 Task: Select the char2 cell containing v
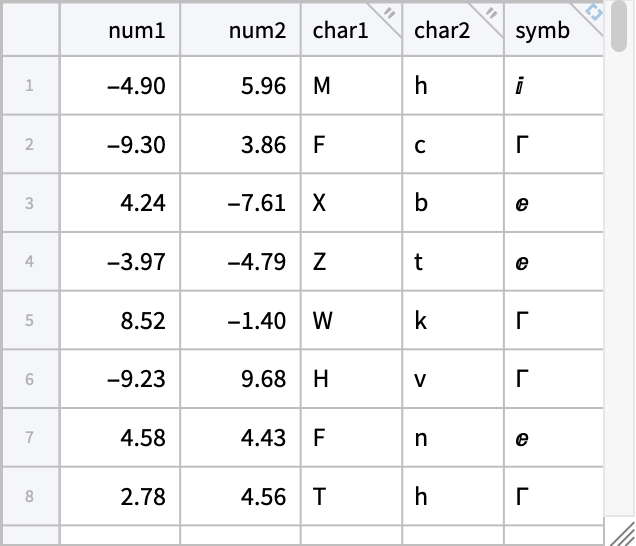tap(453, 379)
